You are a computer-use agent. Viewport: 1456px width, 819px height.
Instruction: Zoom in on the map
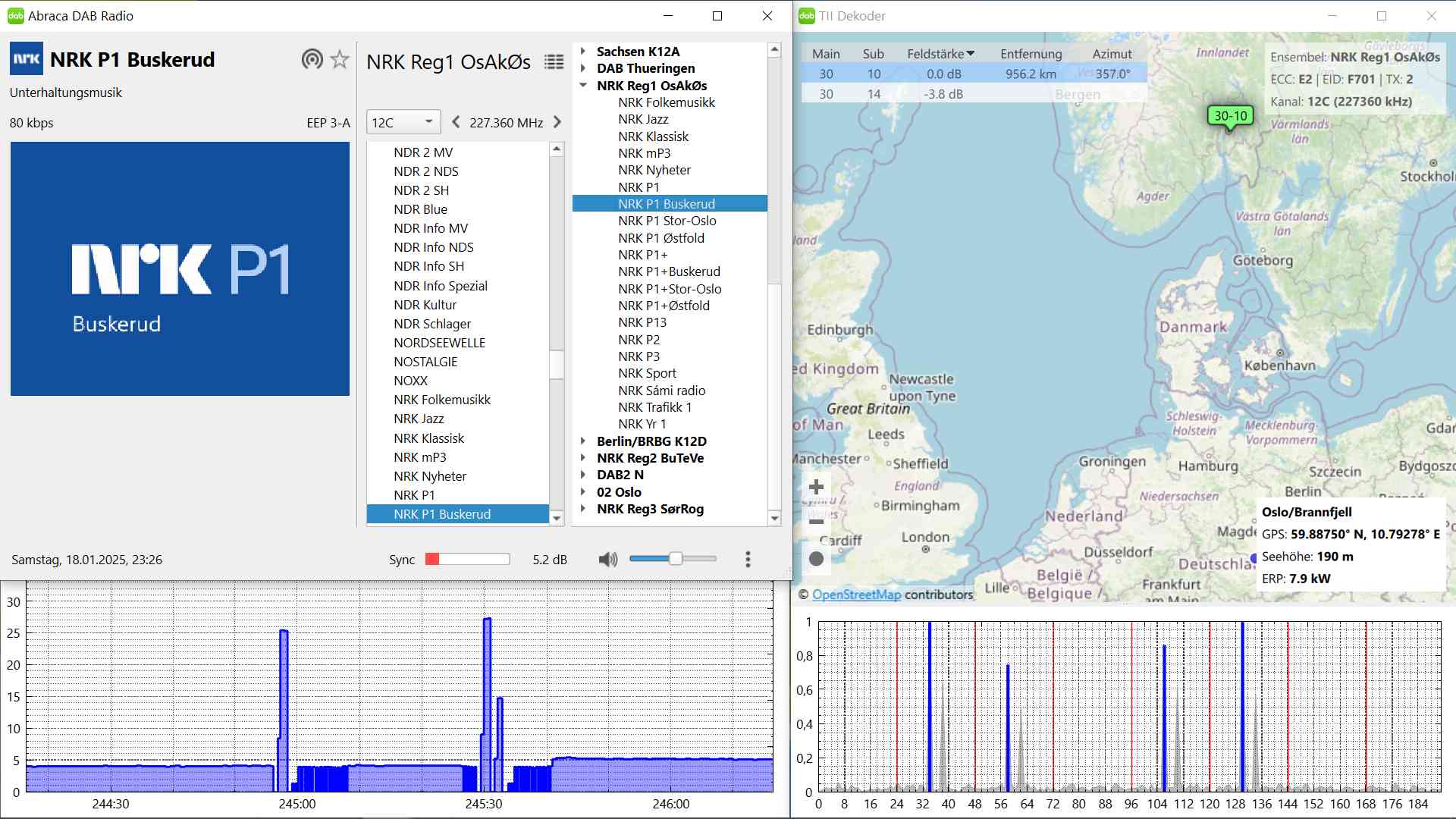coord(817,487)
